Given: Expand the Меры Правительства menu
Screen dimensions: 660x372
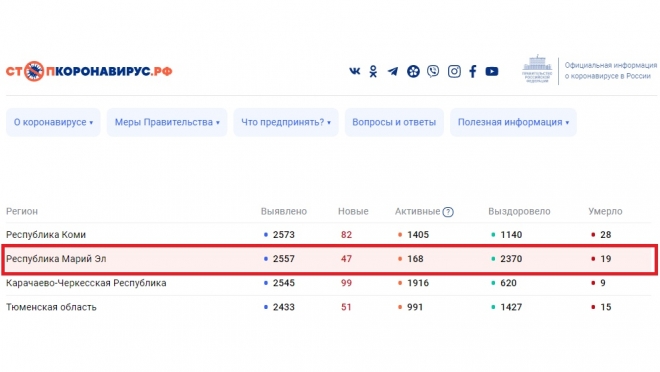Looking at the screenshot, I should [167, 122].
